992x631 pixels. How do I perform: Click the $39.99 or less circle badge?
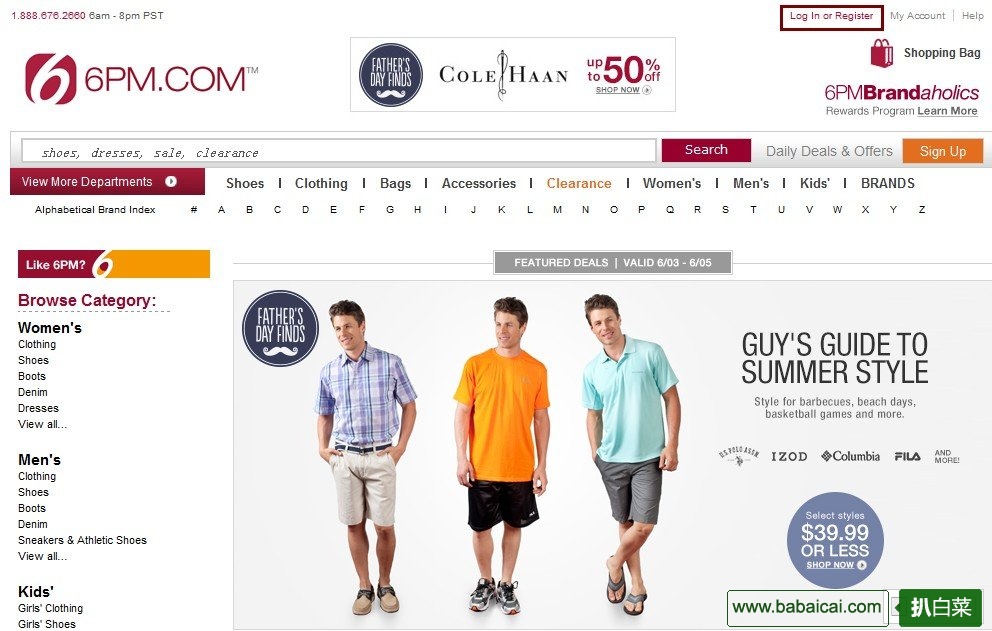pyautogui.click(x=834, y=540)
